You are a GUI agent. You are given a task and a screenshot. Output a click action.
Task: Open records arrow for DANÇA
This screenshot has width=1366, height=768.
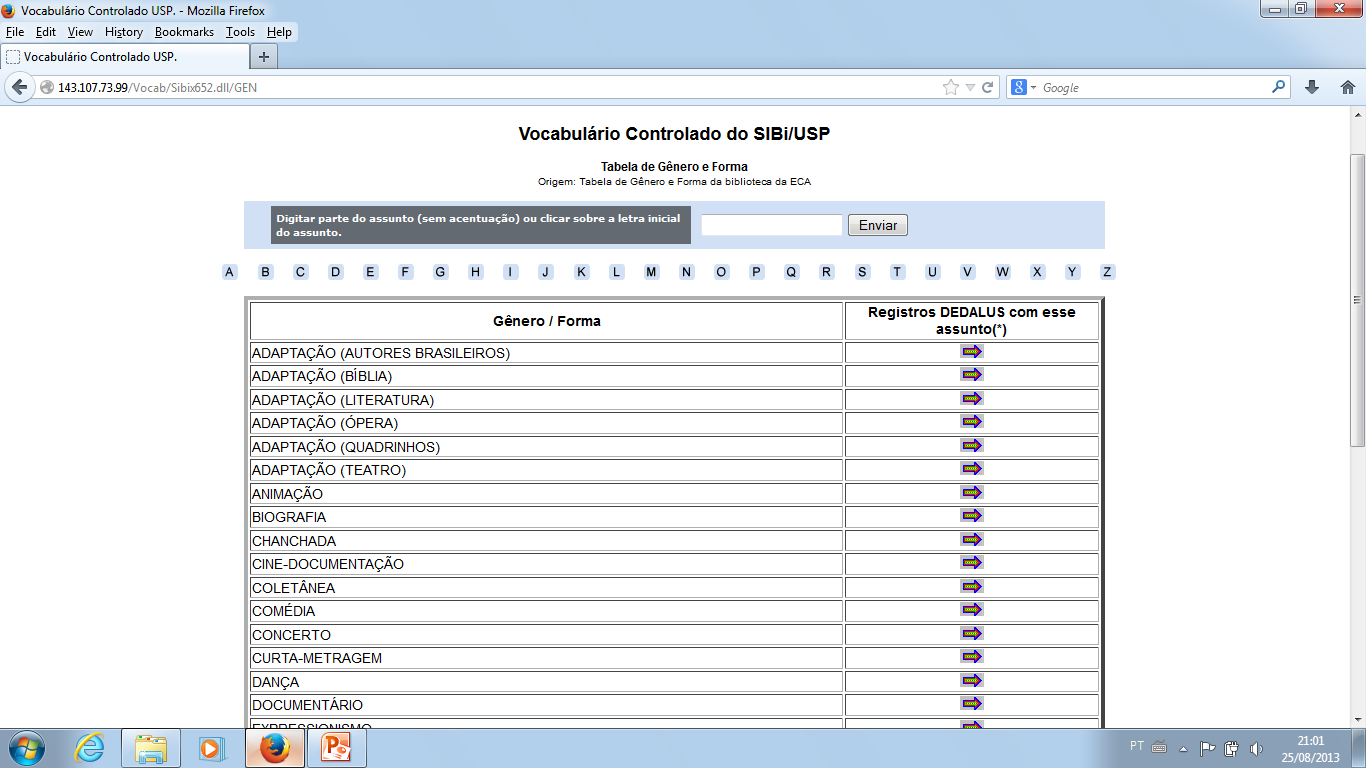972,680
